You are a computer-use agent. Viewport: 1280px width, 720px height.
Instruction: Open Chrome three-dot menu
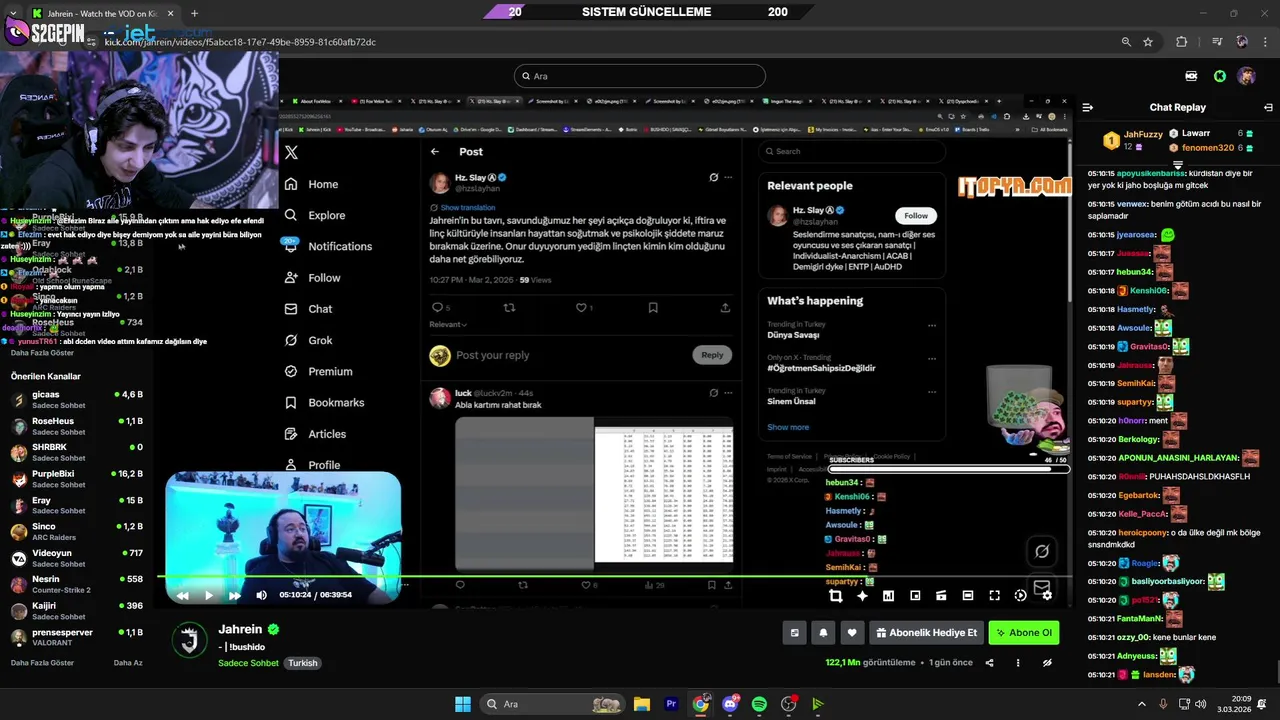1266,42
